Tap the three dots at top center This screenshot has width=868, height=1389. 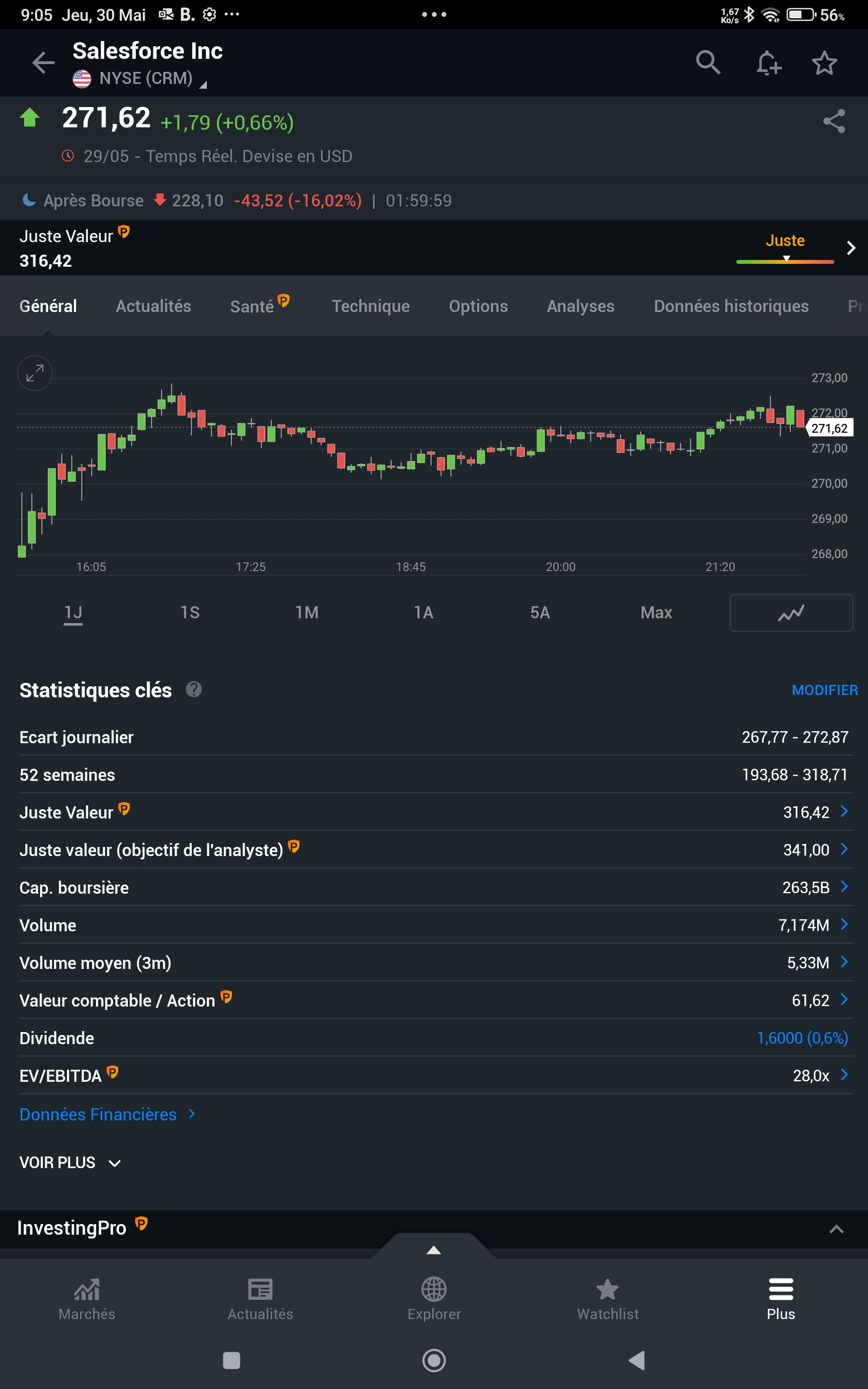click(x=434, y=14)
